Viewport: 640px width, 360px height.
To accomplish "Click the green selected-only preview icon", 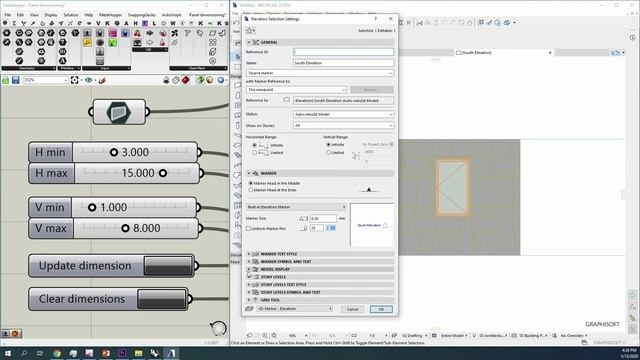I will click(200, 80).
